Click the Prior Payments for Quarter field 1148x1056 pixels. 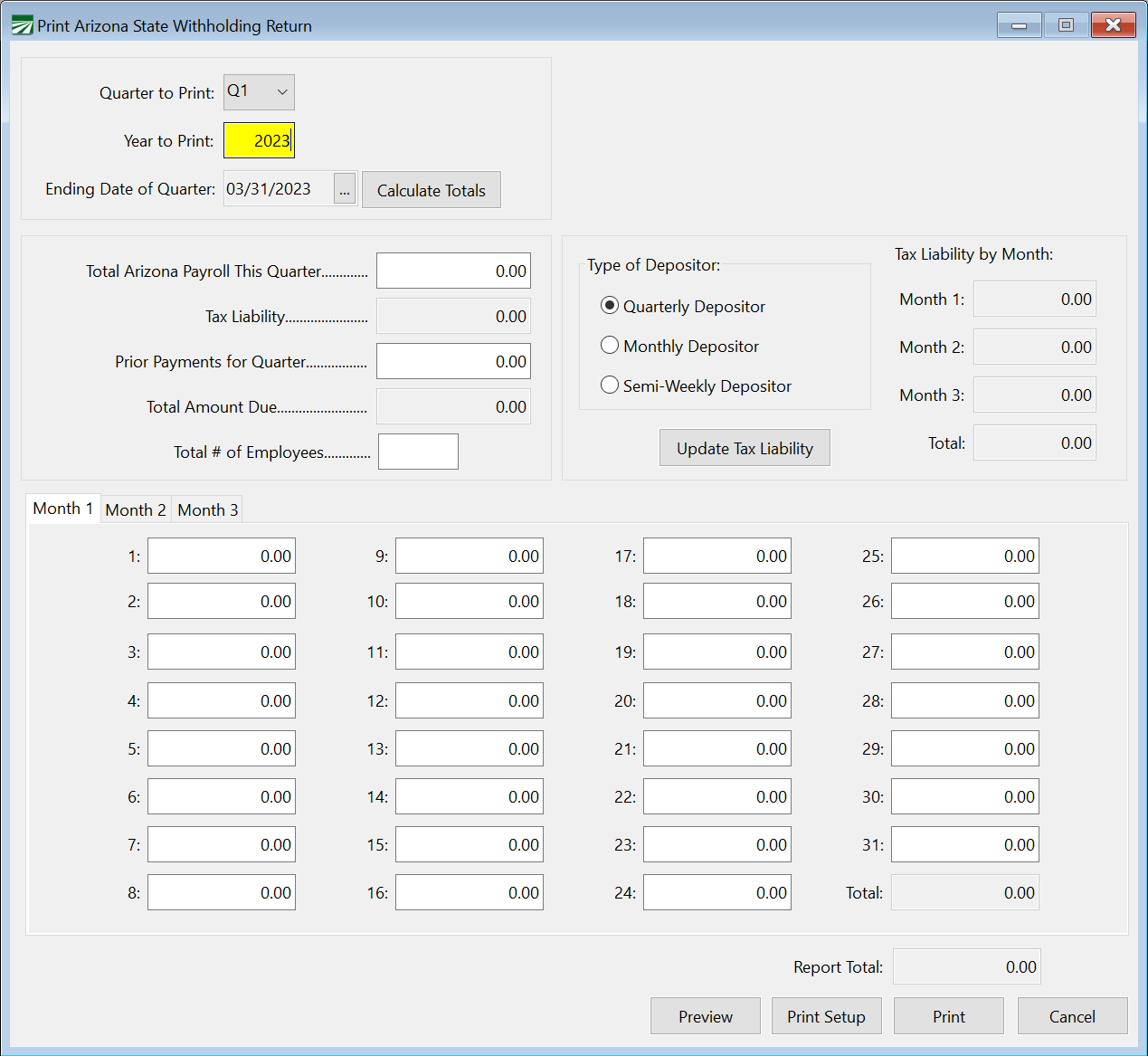click(452, 360)
